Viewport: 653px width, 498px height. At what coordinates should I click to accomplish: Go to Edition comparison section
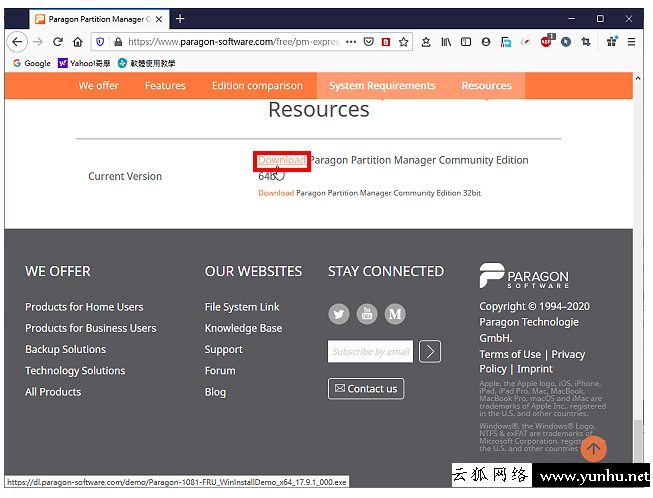coord(257,85)
